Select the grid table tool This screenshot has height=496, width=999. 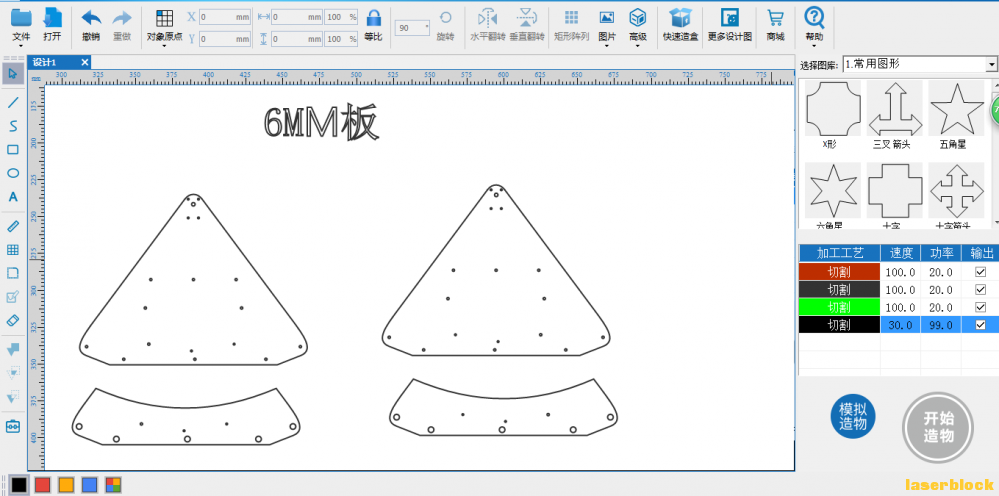(13, 250)
